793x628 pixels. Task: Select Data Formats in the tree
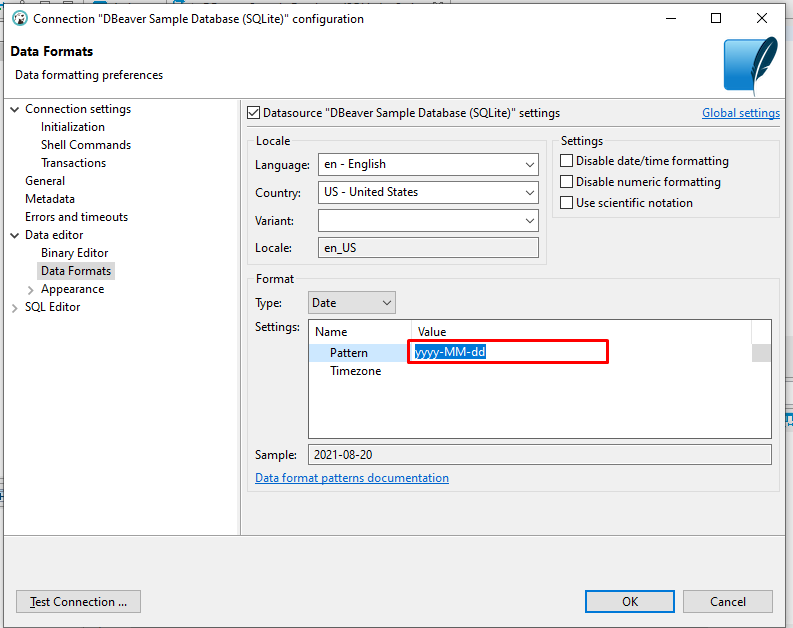[76, 271]
